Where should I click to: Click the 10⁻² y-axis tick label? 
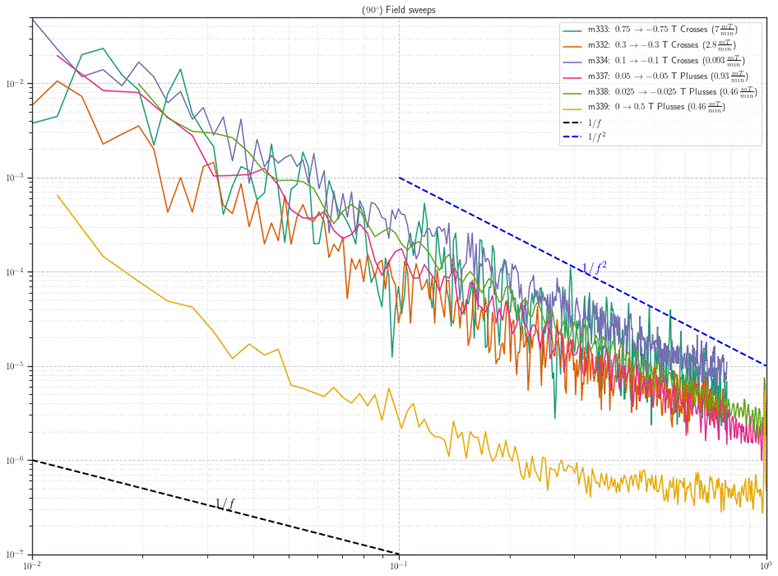point(16,84)
